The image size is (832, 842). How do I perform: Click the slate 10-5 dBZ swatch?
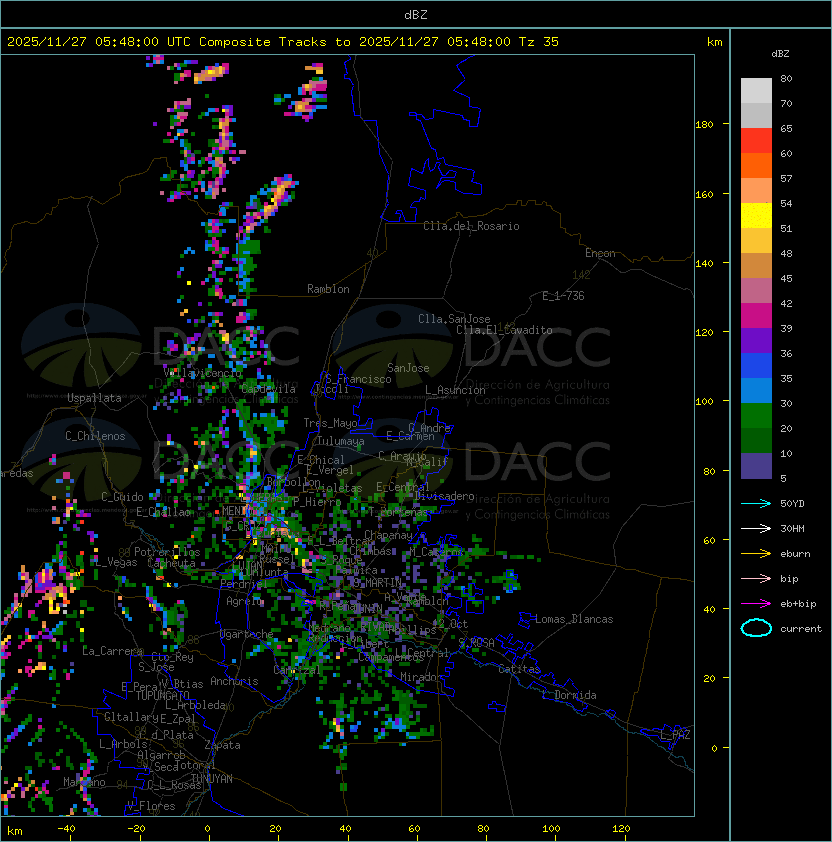pos(756,466)
